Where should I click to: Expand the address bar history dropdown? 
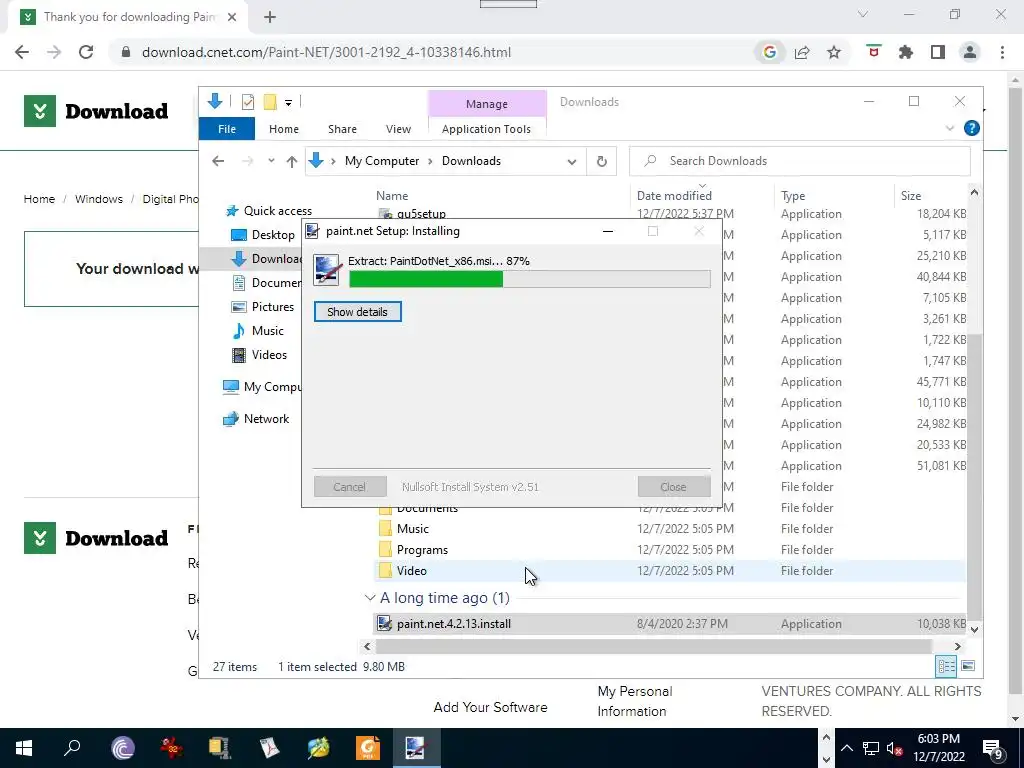coord(571,161)
